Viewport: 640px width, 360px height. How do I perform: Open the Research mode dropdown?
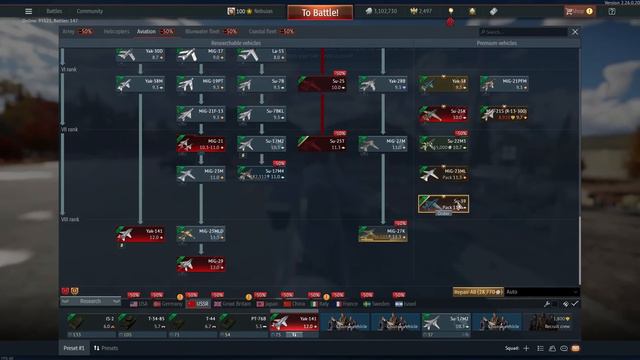pyautogui.click(x=91, y=301)
